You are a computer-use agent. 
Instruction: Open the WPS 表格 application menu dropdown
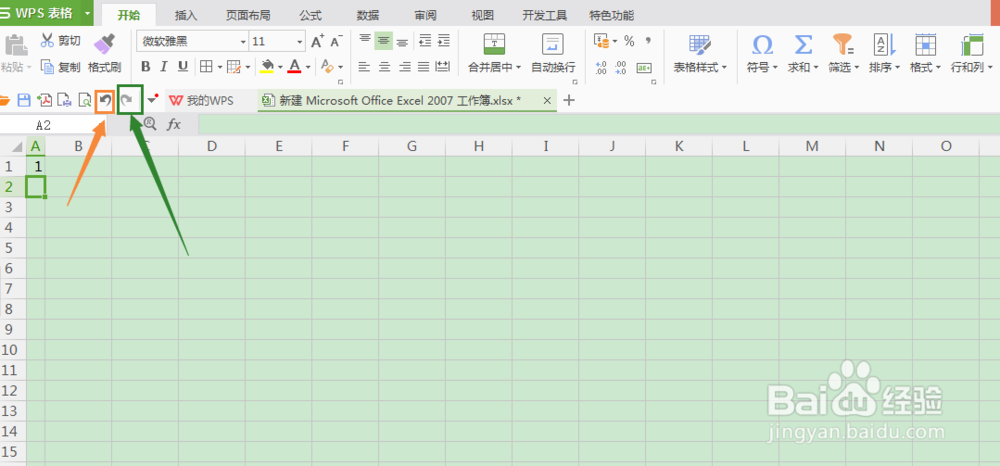(87, 12)
